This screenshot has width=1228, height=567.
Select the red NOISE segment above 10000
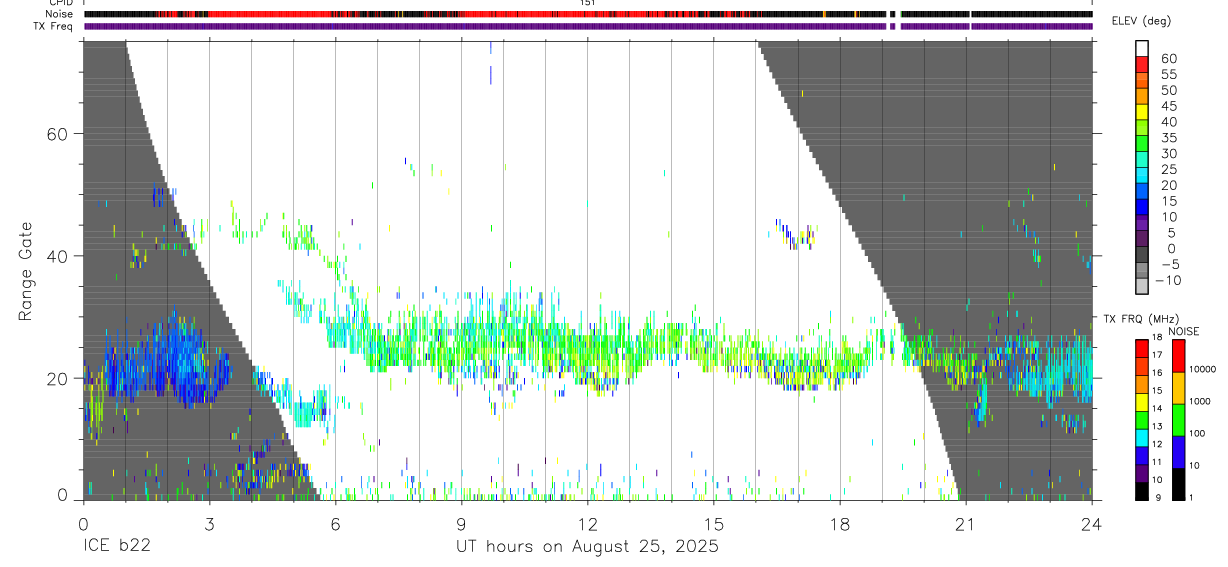click(x=1178, y=355)
